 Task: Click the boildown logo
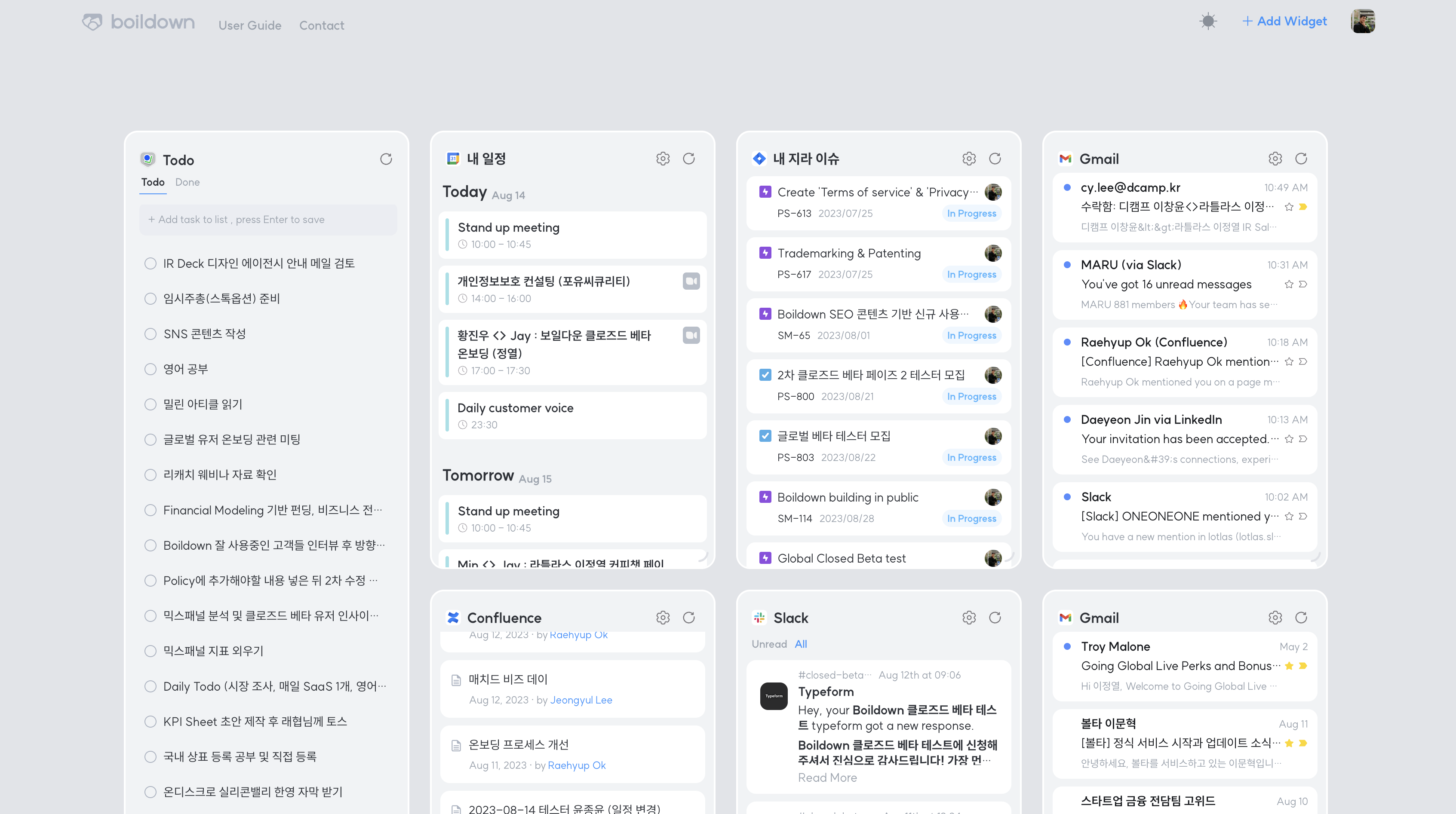138,22
